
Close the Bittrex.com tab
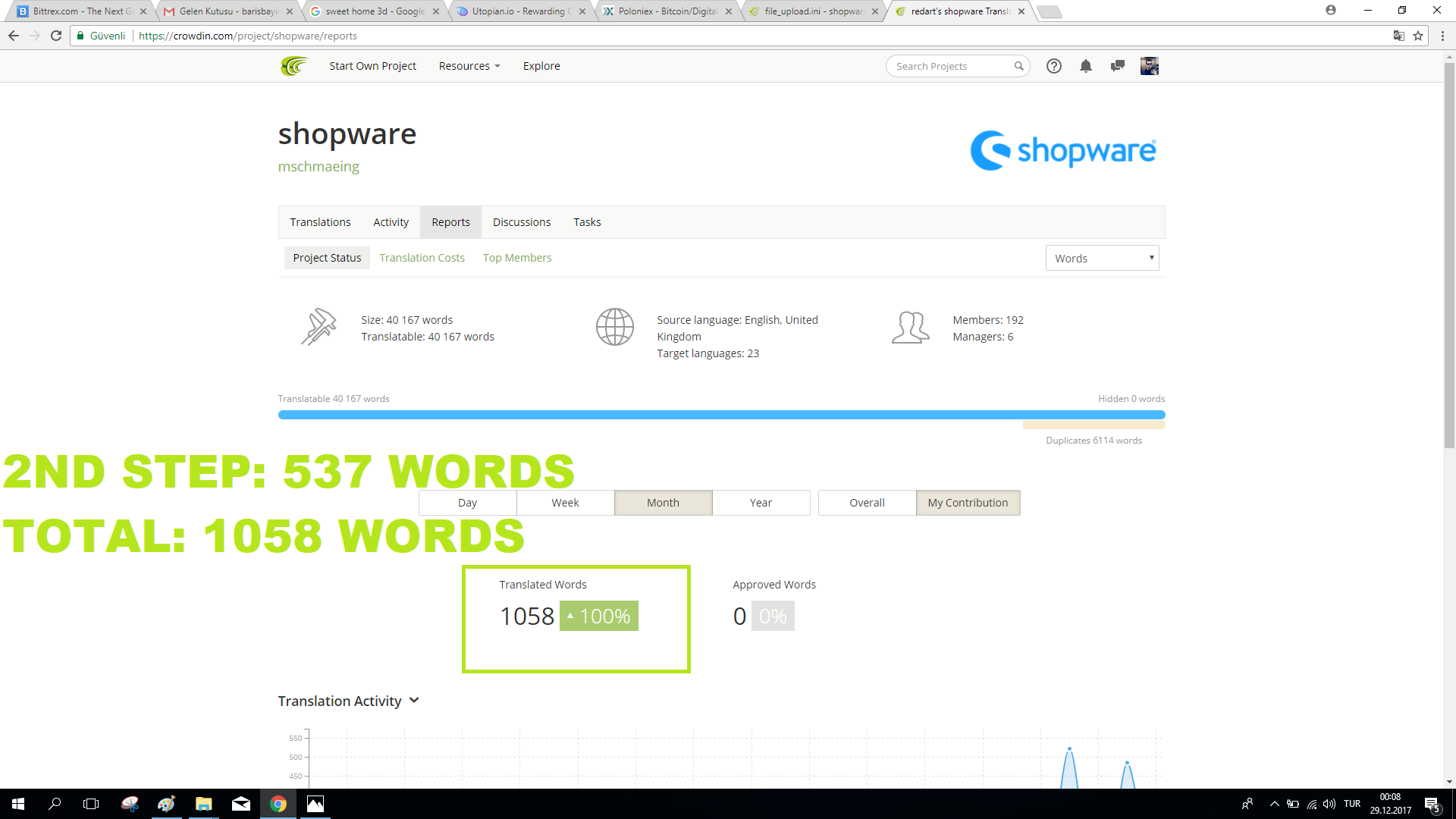[x=143, y=11]
